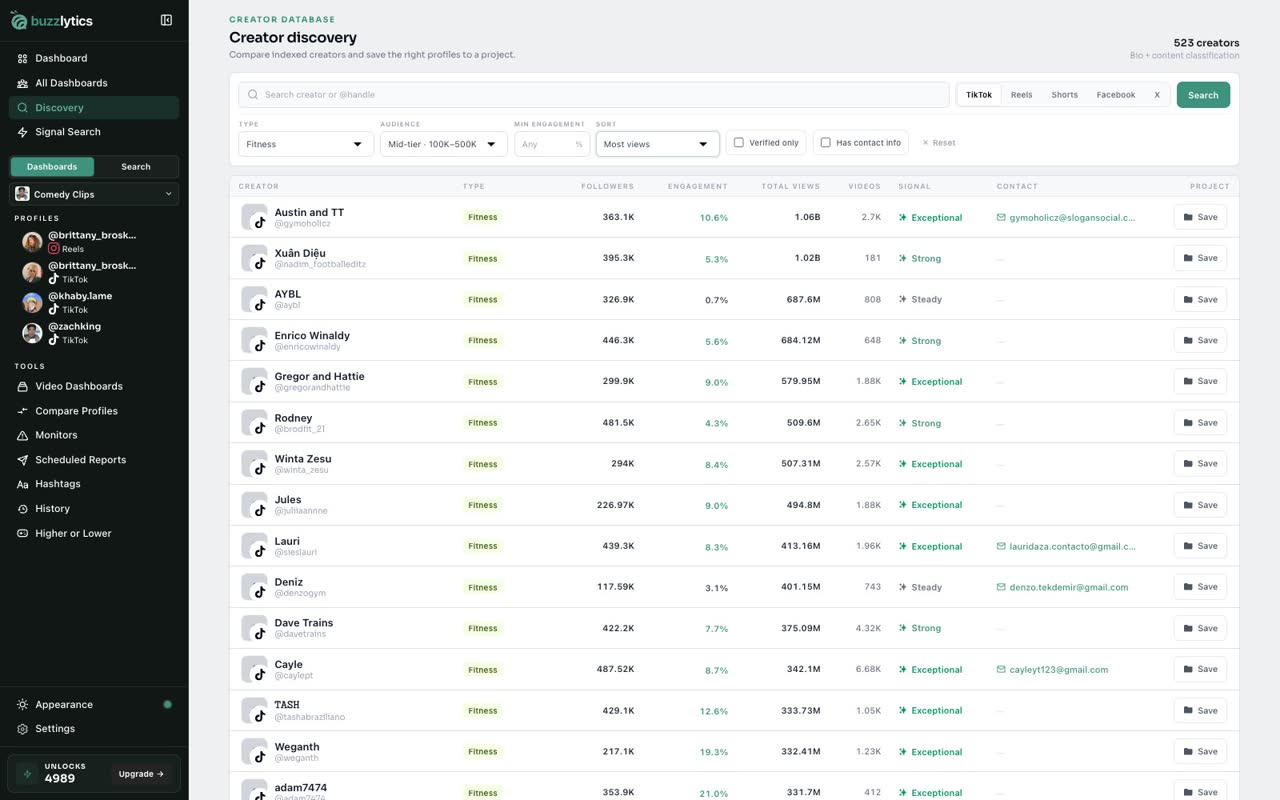Select the Shorts platform tab

tap(1064, 95)
